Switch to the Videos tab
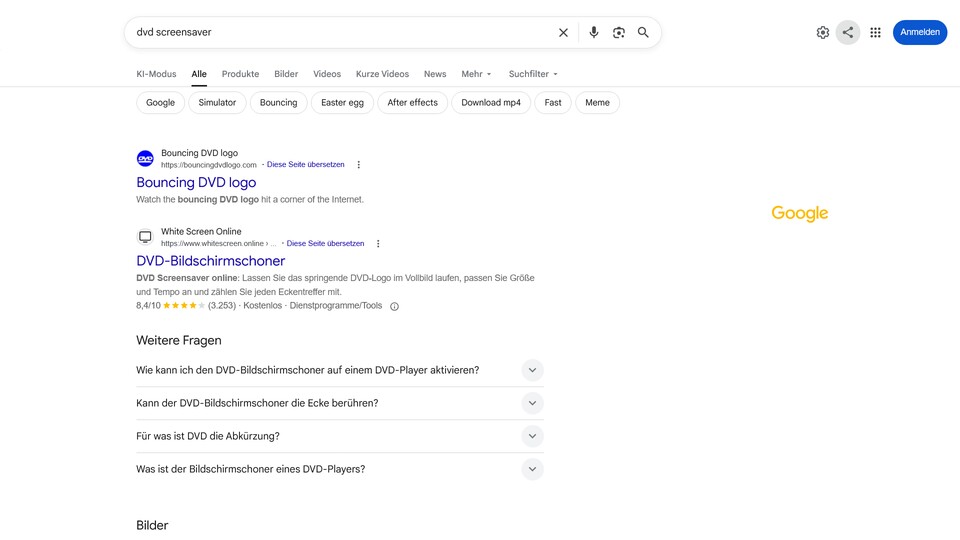Image resolution: width=960 pixels, height=540 pixels. [327, 74]
